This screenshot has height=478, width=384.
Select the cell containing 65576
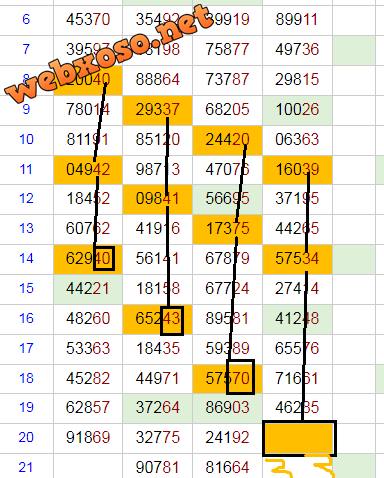click(x=297, y=349)
